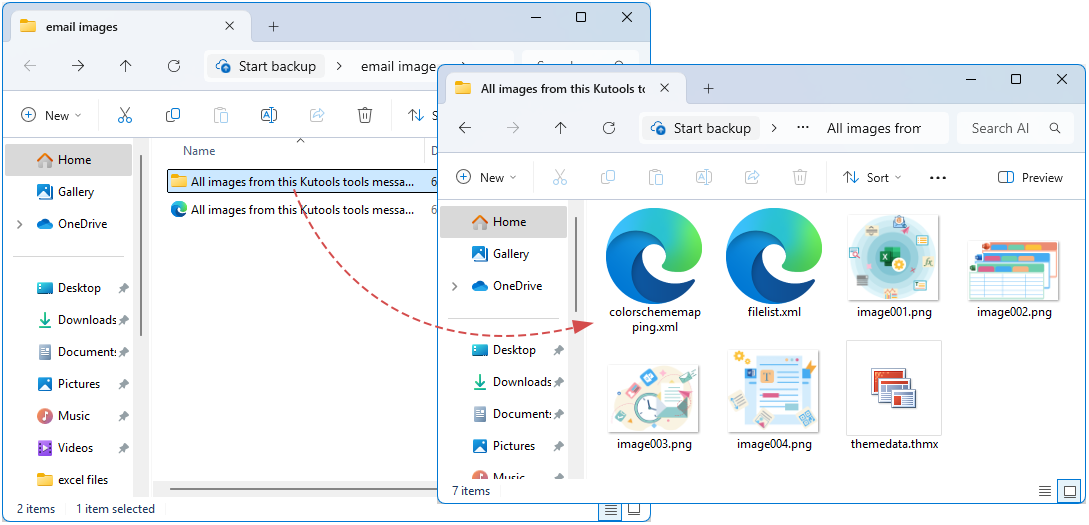Open the Sort dropdown in front window
The height and width of the screenshot is (525, 1089).
(872, 177)
